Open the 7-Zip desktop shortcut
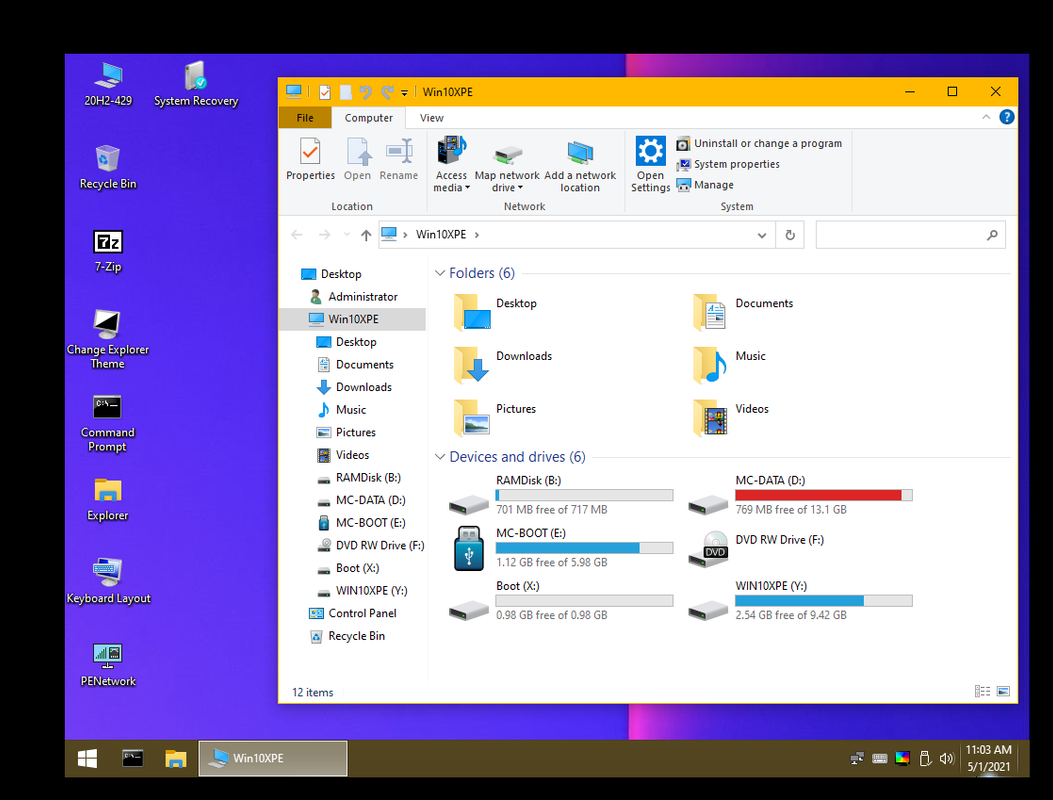1053x800 pixels. 107,251
